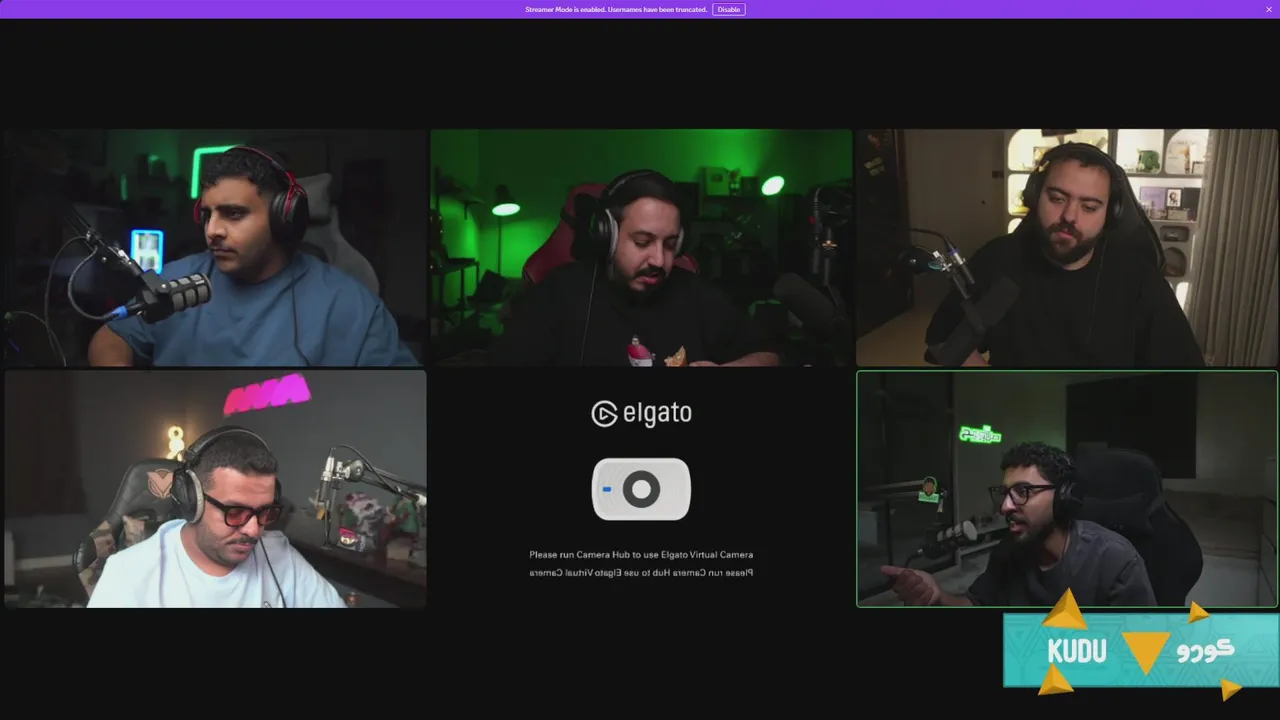Select video tile of bearded man in black hoodie

tap(1067, 247)
